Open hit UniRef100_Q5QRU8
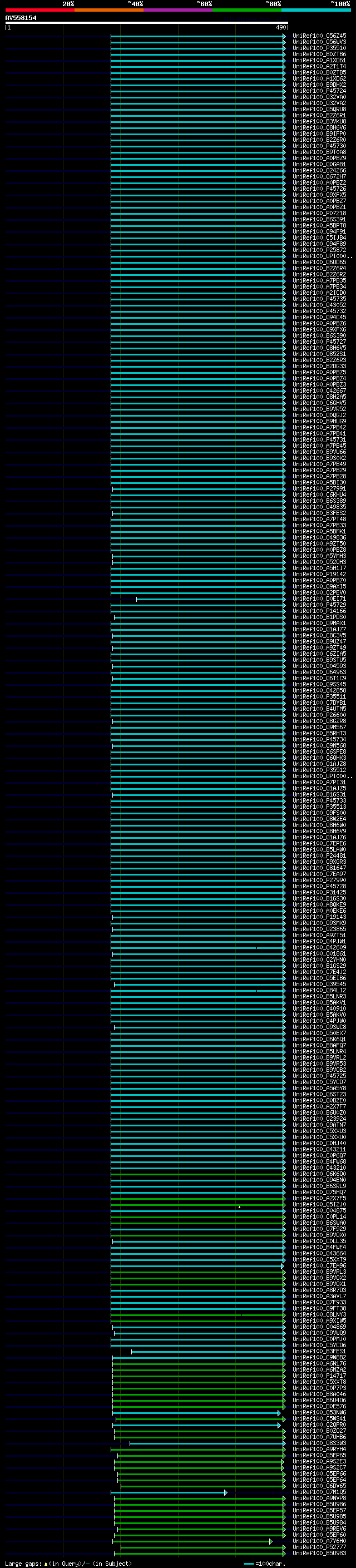The image size is (356, 1568). pos(319,109)
